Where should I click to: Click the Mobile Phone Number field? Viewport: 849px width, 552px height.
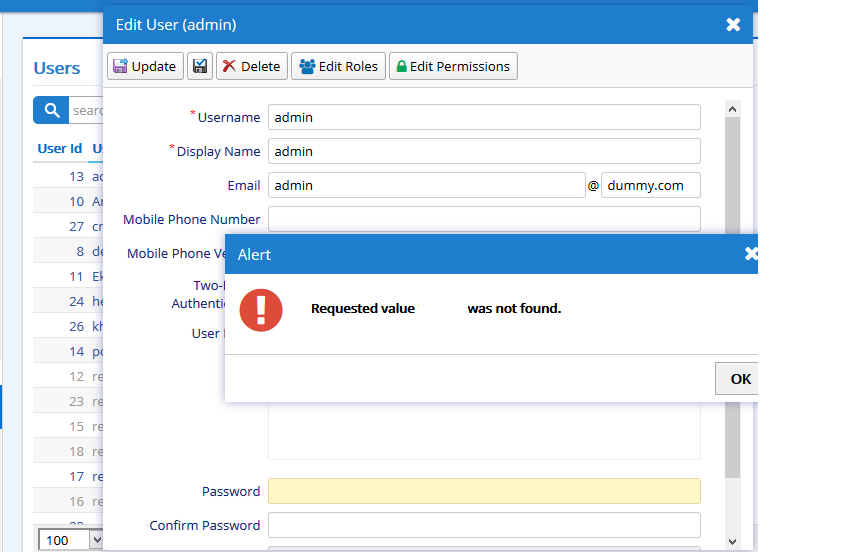pyautogui.click(x=484, y=219)
